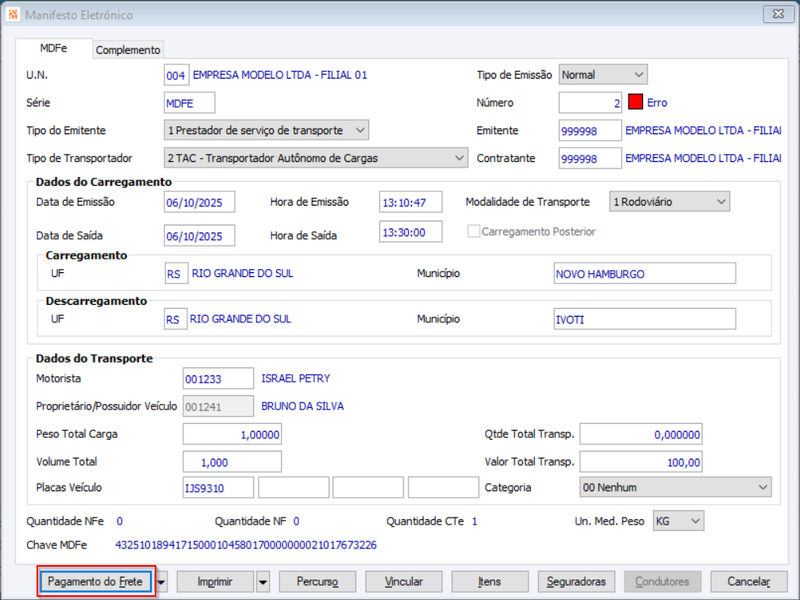This screenshot has width=800, height=600.
Task: Open the Imprimir arrow dropdown
Action: (263, 582)
